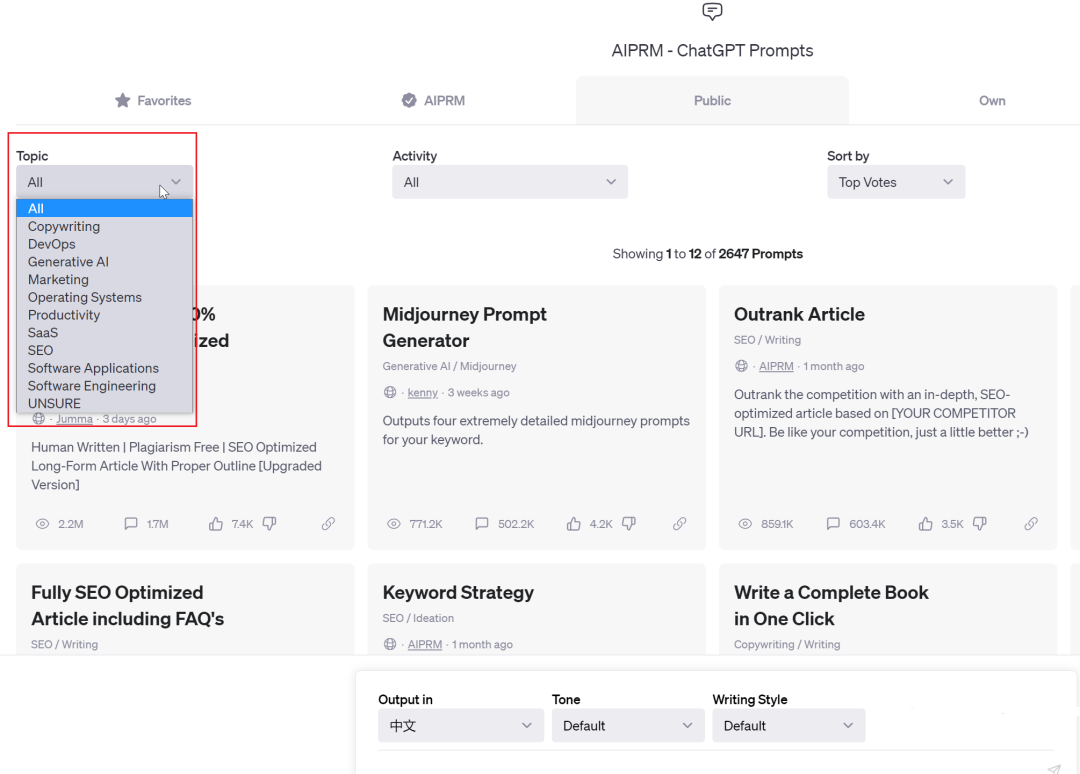This screenshot has width=1080, height=774.
Task: Open Write a Complete Book in One Click
Action: point(831,605)
